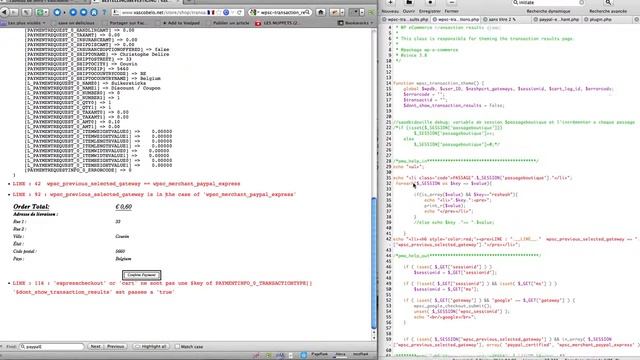Click the home icon in browser toolbar
The width and height of the screenshot is (640, 360).
[x=321, y=12]
